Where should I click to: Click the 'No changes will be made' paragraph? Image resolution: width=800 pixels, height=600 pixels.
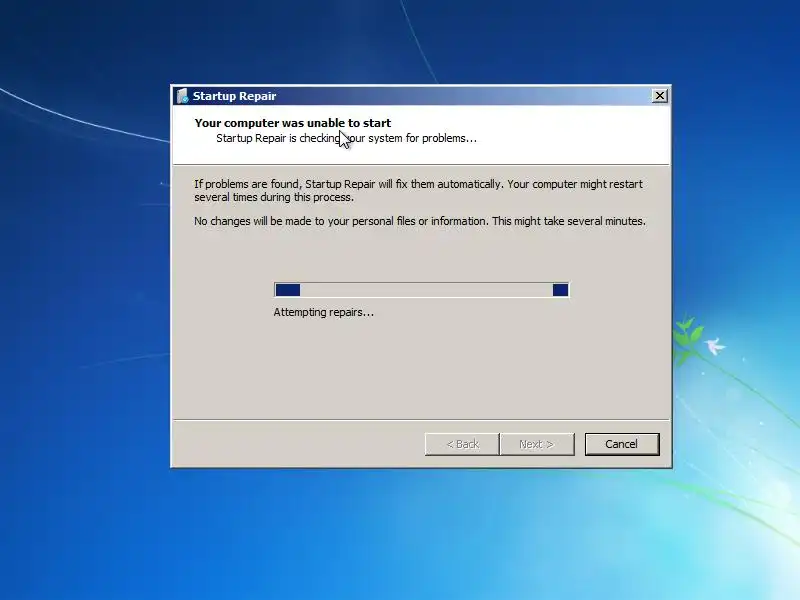point(420,221)
